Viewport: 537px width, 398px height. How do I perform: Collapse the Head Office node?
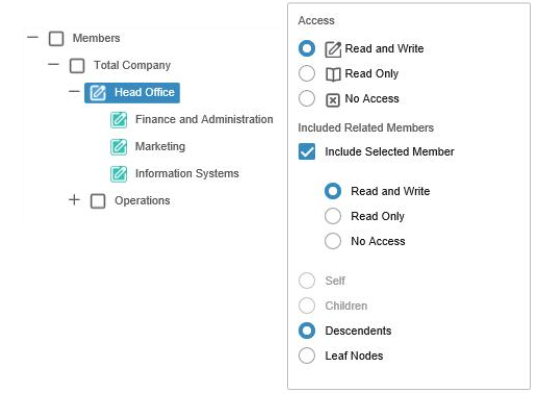[x=74, y=91]
